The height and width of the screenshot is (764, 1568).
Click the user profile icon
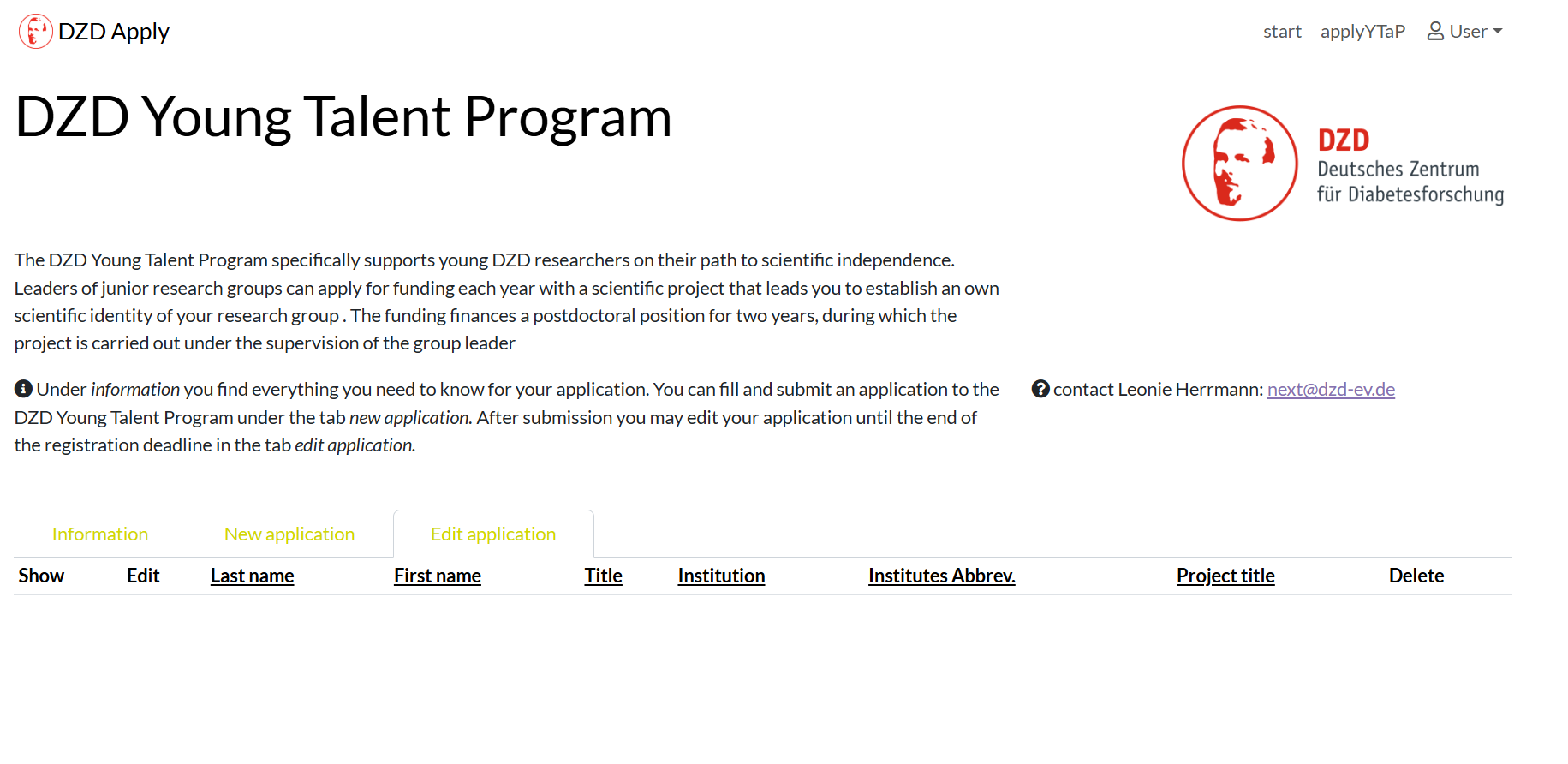1435,32
